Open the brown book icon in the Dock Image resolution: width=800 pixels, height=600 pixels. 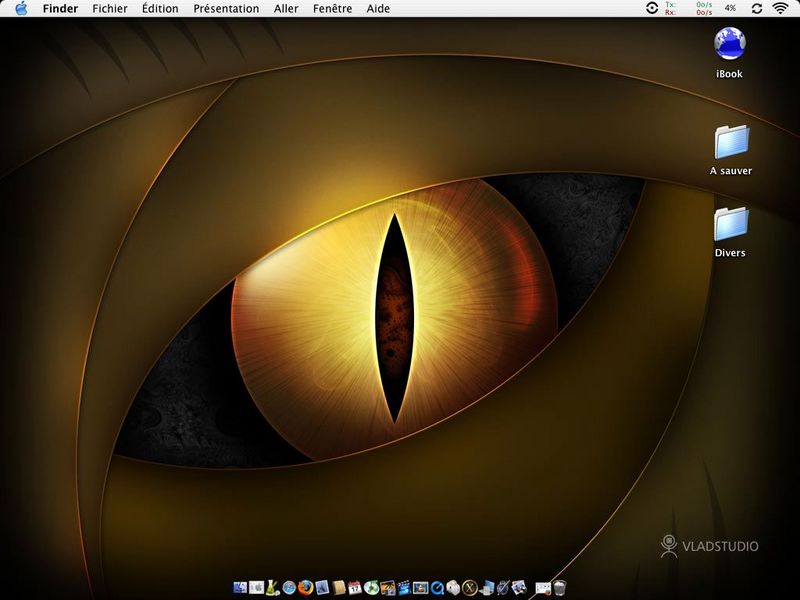click(339, 588)
